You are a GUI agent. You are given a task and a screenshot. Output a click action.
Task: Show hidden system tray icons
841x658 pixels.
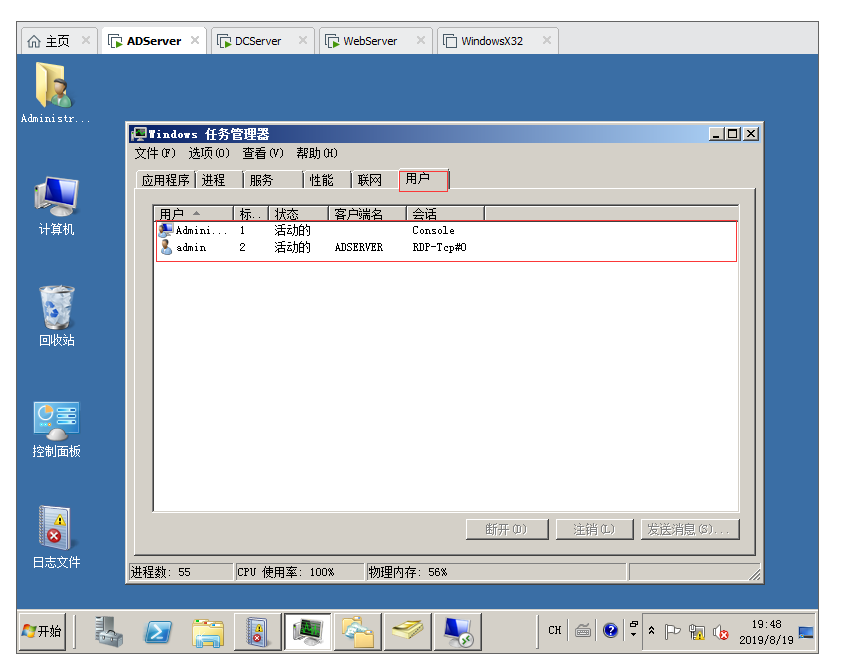tap(652, 631)
